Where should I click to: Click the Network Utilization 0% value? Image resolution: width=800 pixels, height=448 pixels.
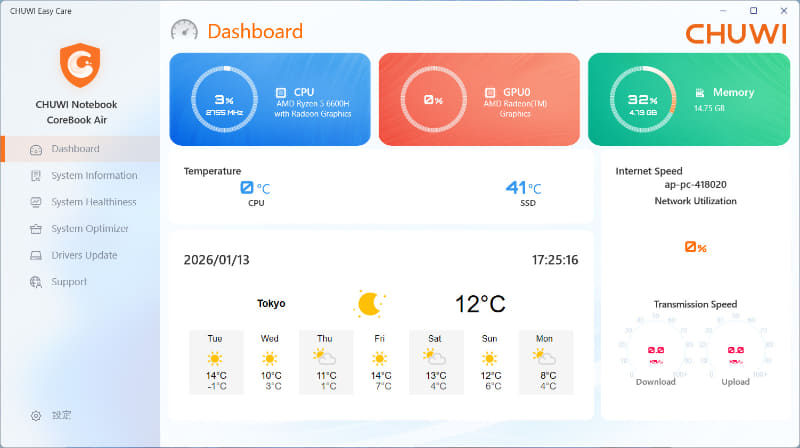(x=695, y=247)
